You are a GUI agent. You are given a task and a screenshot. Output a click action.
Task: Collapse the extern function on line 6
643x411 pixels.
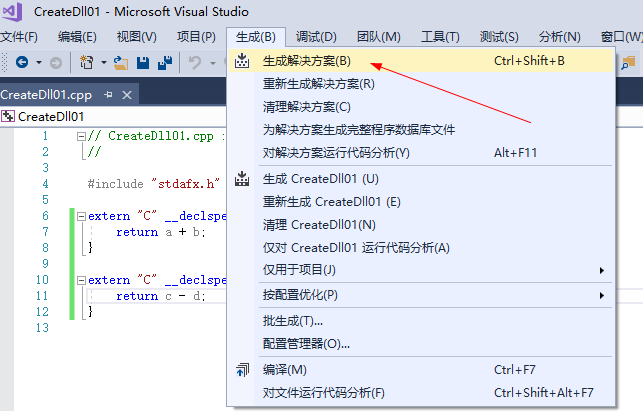pos(81,216)
